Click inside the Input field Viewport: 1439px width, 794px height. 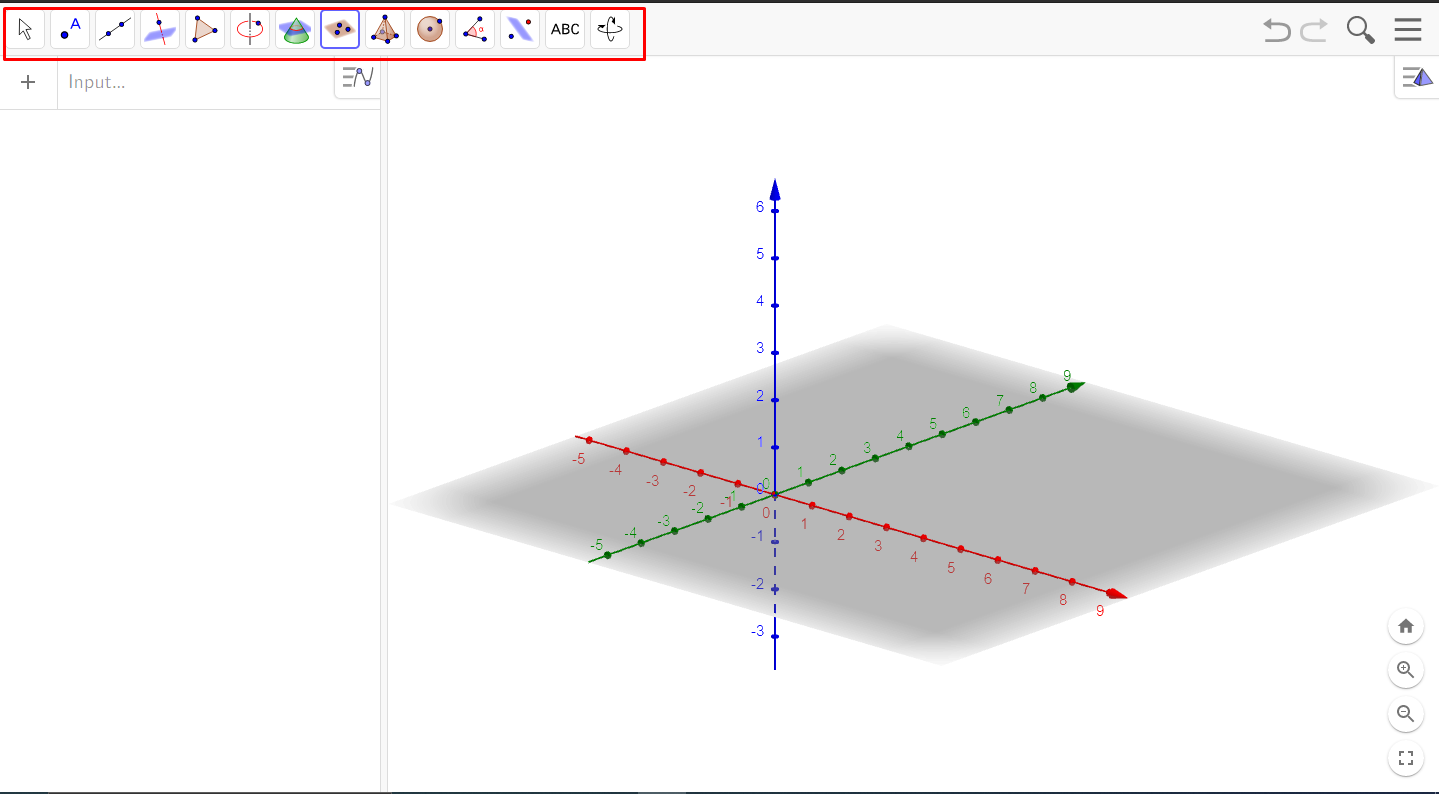click(190, 82)
